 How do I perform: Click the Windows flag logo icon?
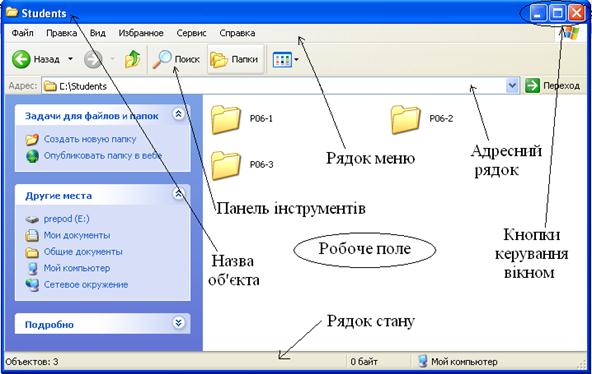coord(570,33)
